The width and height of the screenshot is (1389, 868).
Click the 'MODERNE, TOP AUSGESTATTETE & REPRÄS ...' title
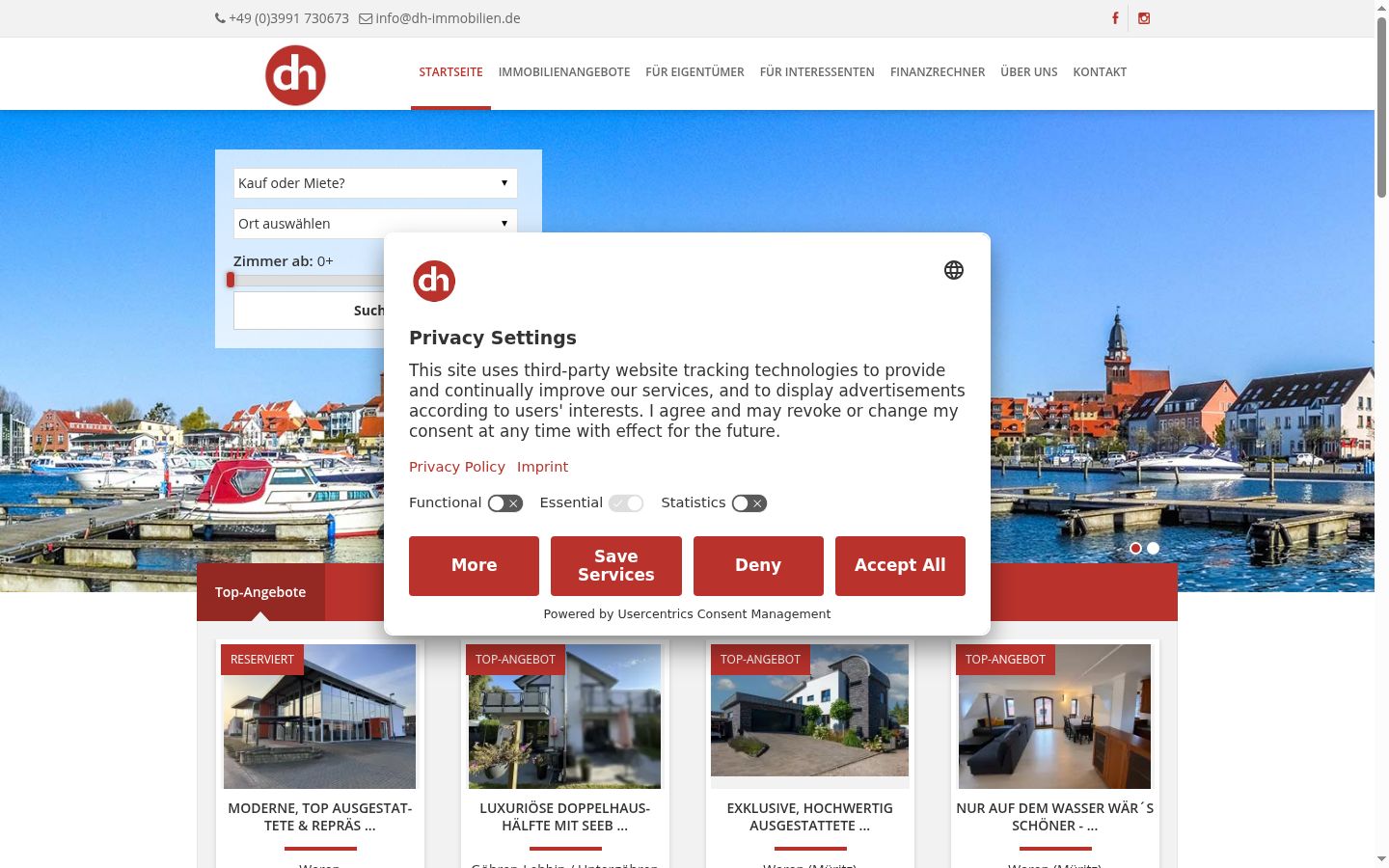point(320,817)
